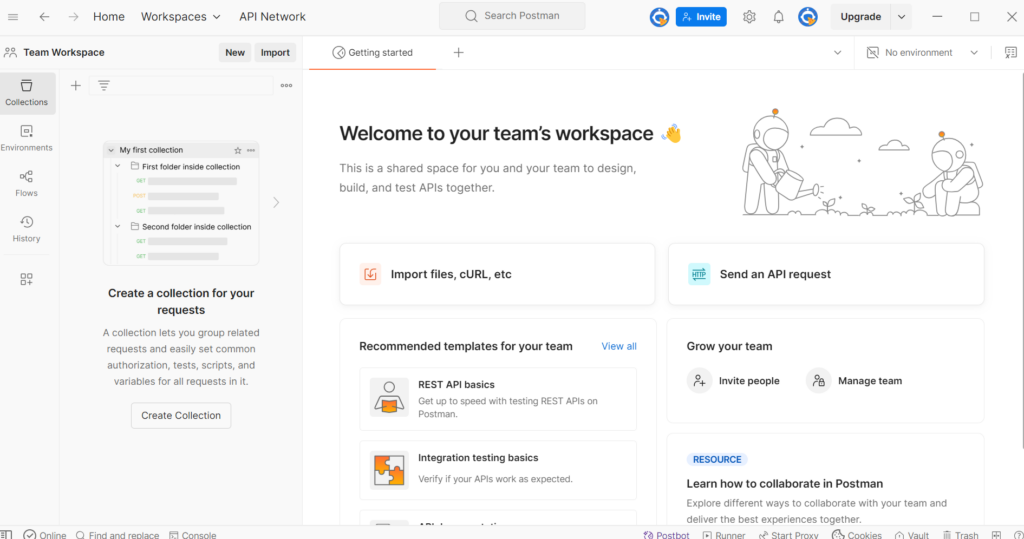
Task: Click Online status indicator
Action: click(45, 534)
